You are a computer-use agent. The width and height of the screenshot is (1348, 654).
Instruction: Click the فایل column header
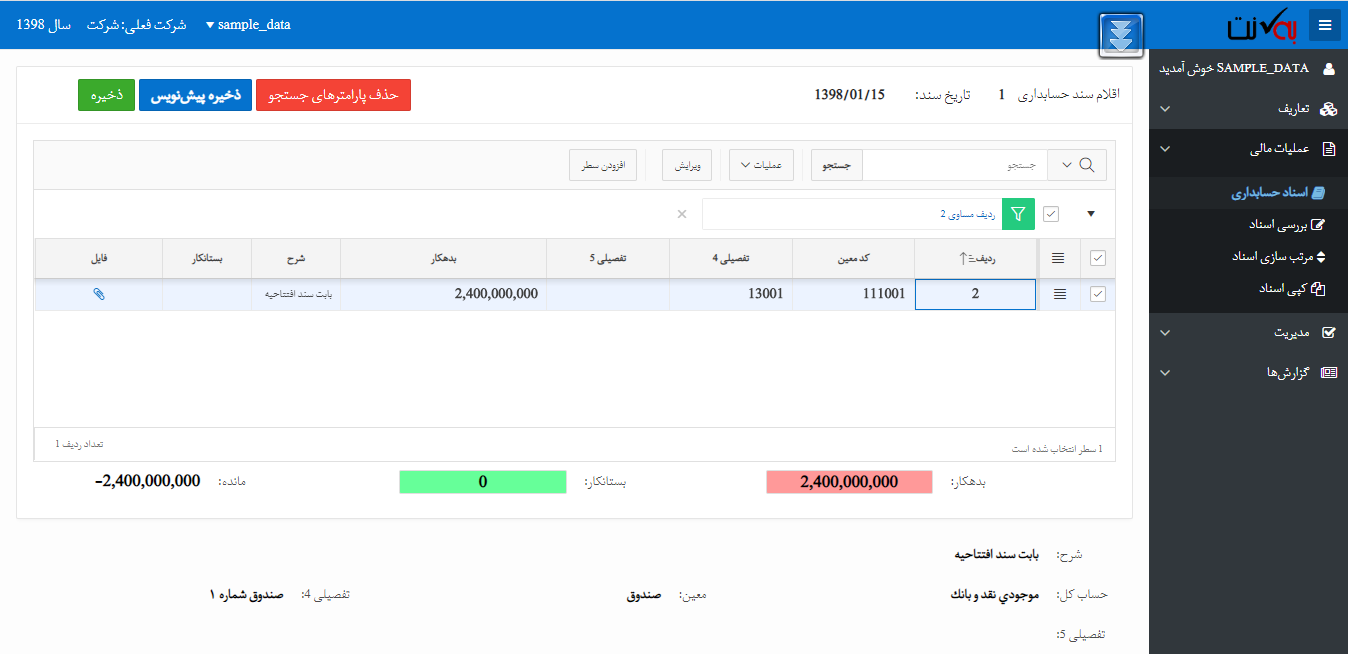tap(99, 258)
